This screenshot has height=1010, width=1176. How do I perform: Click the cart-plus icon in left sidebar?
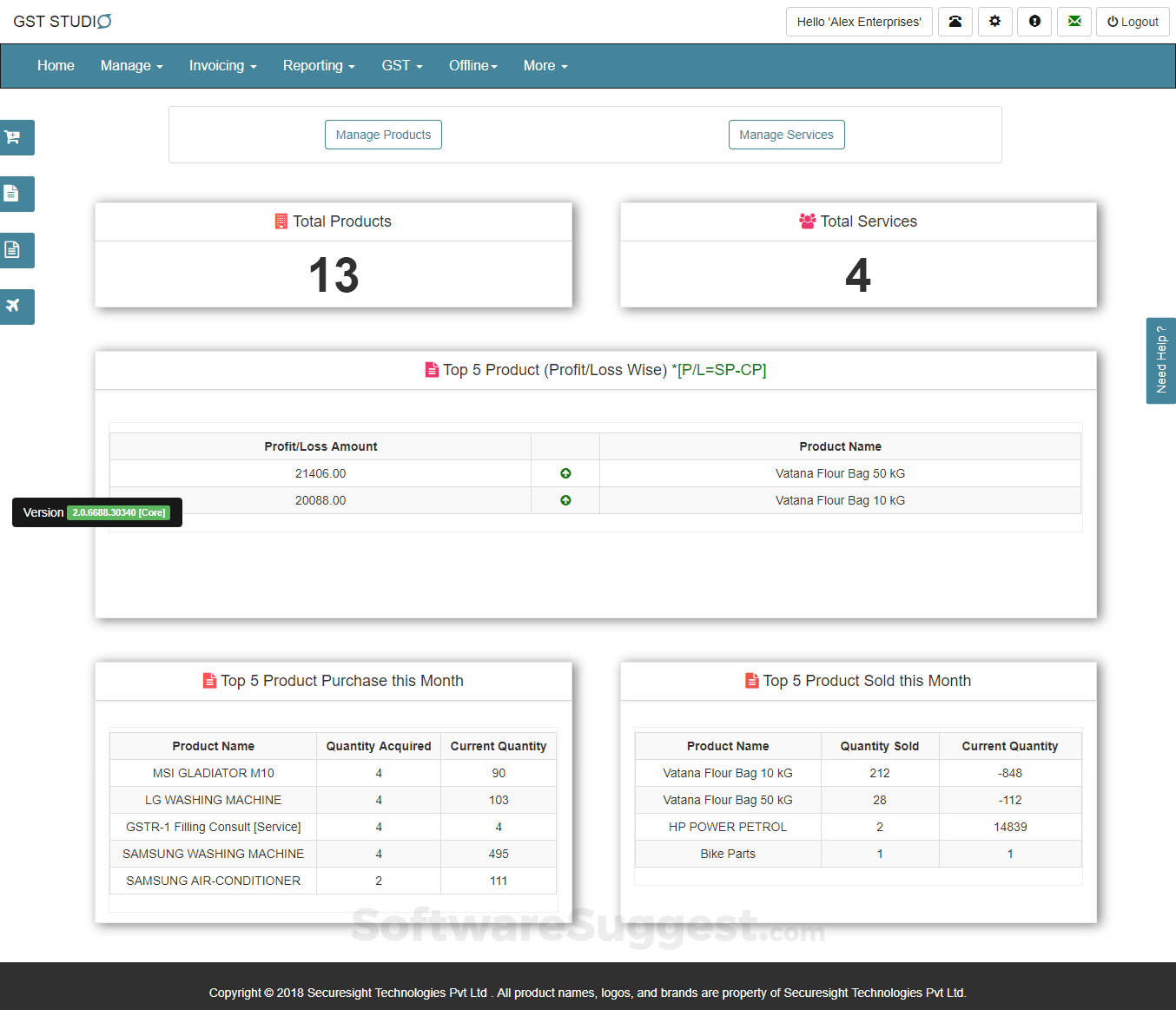pyautogui.click(x=14, y=137)
